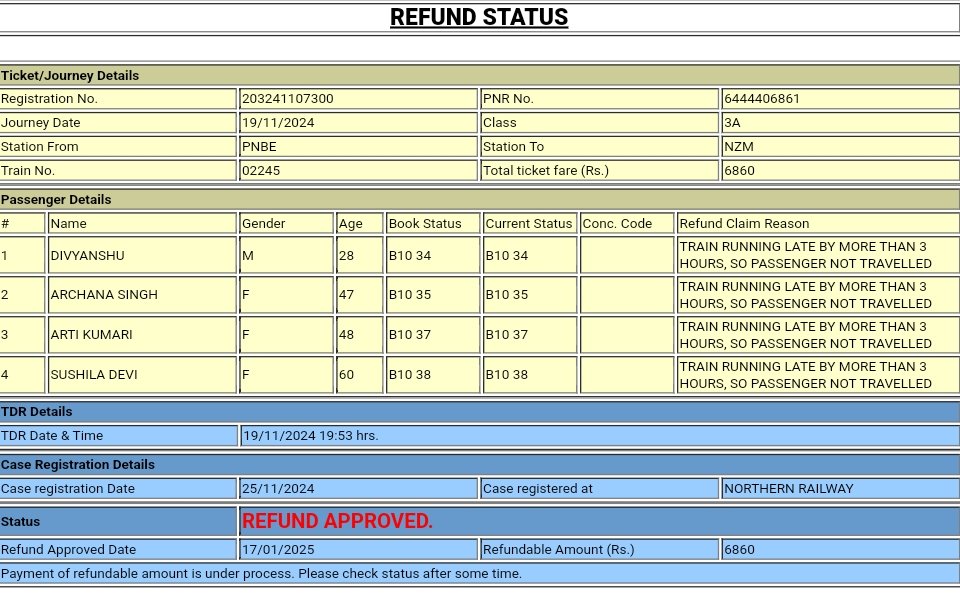The height and width of the screenshot is (602, 960).
Task: Click the Station From value PNBE
Action: coord(259,146)
